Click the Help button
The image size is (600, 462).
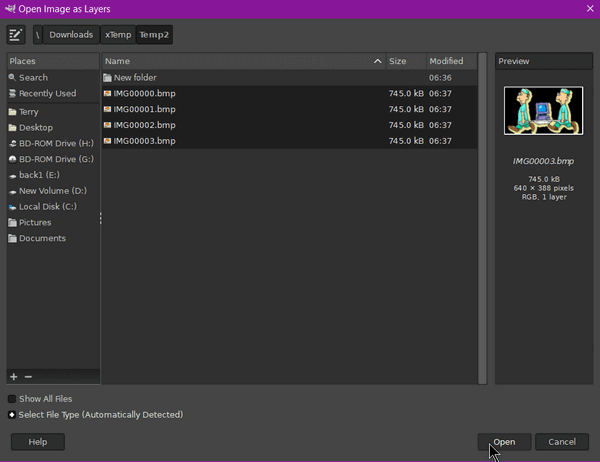38,442
